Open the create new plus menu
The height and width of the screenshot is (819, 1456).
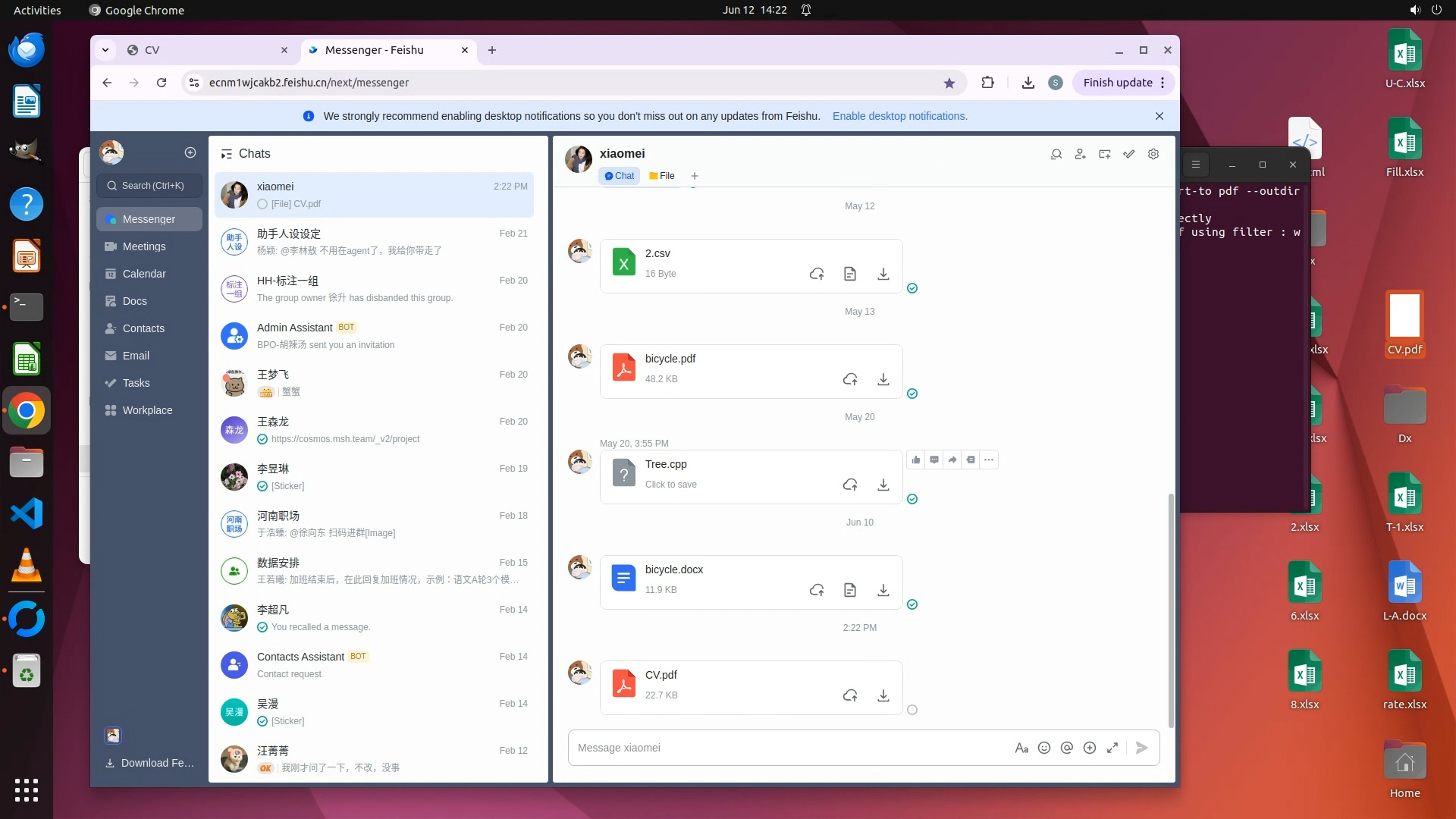[190, 152]
